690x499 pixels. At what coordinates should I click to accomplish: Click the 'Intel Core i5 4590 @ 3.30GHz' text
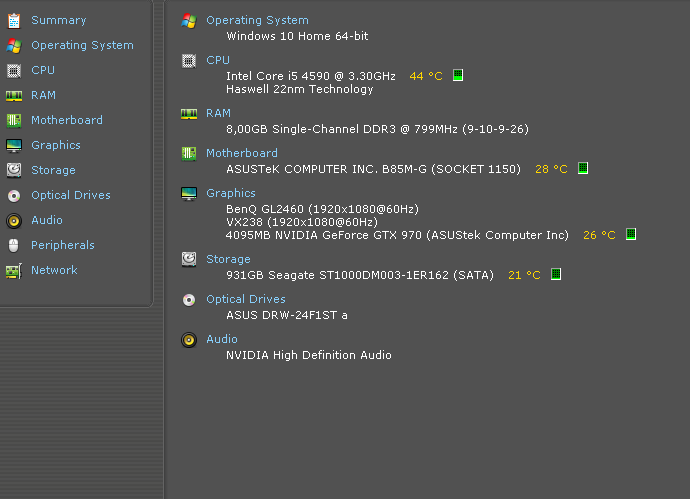pyautogui.click(x=311, y=76)
